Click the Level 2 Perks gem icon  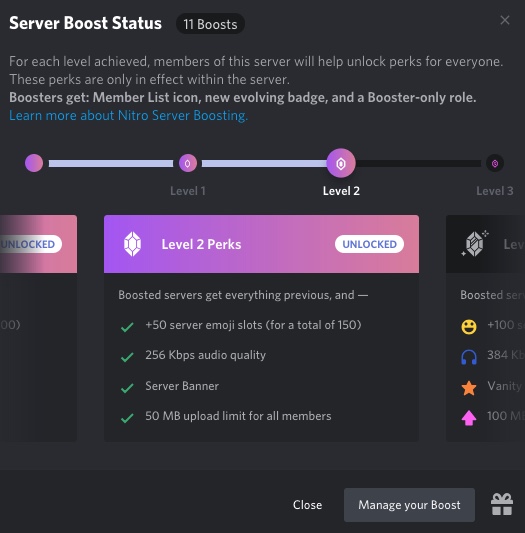click(x=132, y=244)
